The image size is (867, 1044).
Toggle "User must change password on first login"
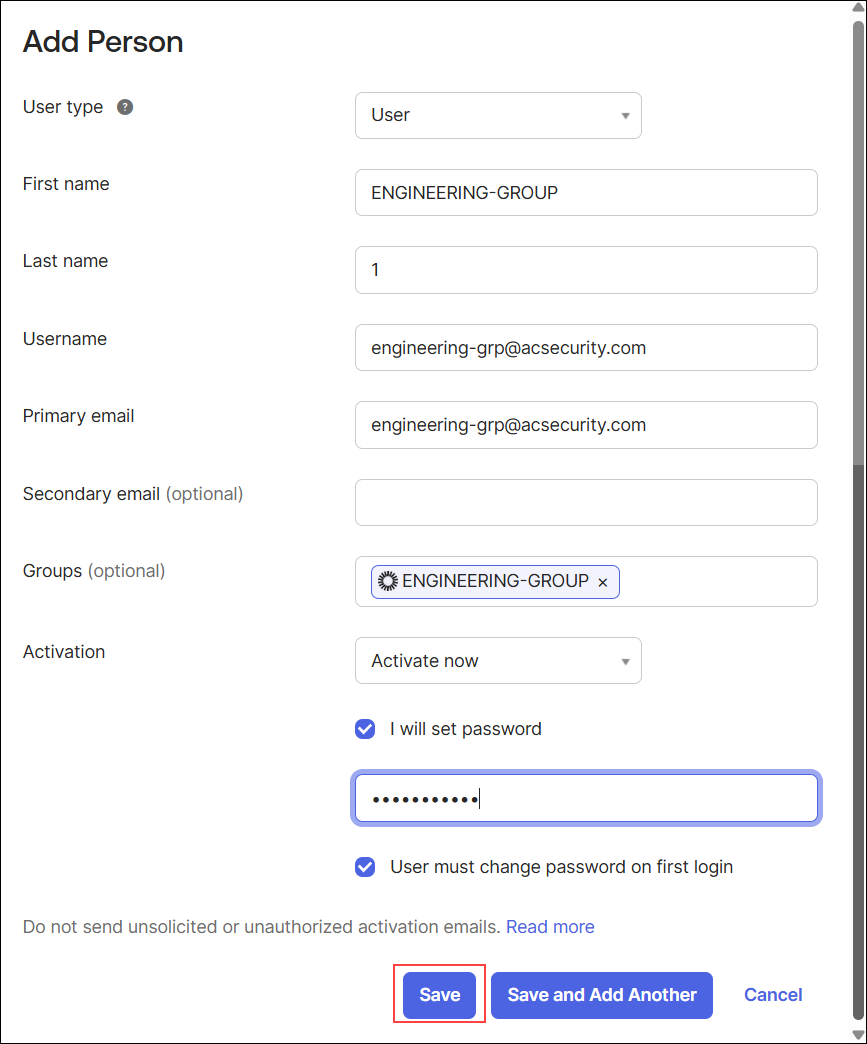click(365, 867)
